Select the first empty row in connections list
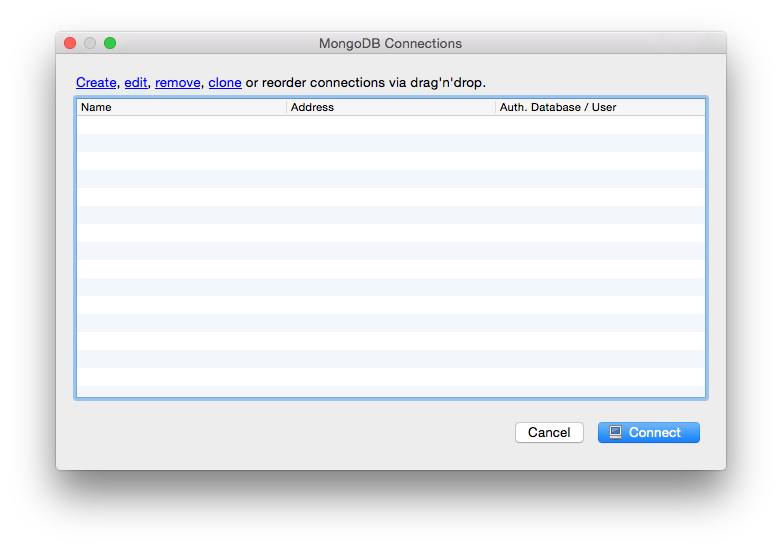782x550 pixels. (390, 125)
